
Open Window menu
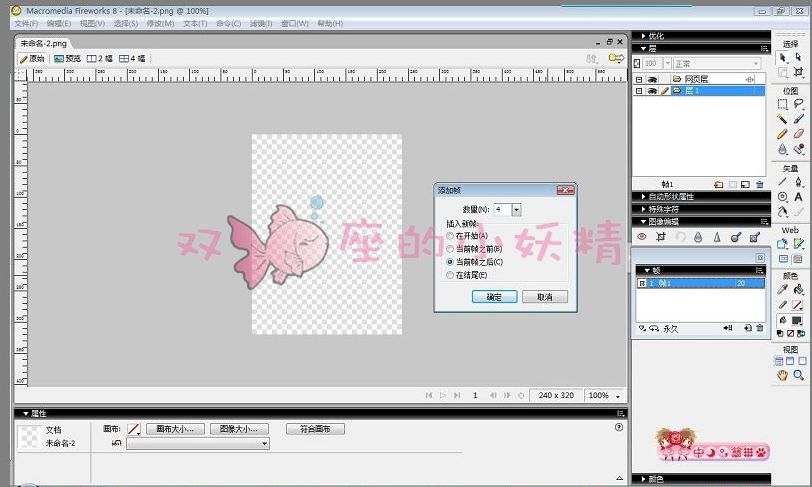click(295, 23)
